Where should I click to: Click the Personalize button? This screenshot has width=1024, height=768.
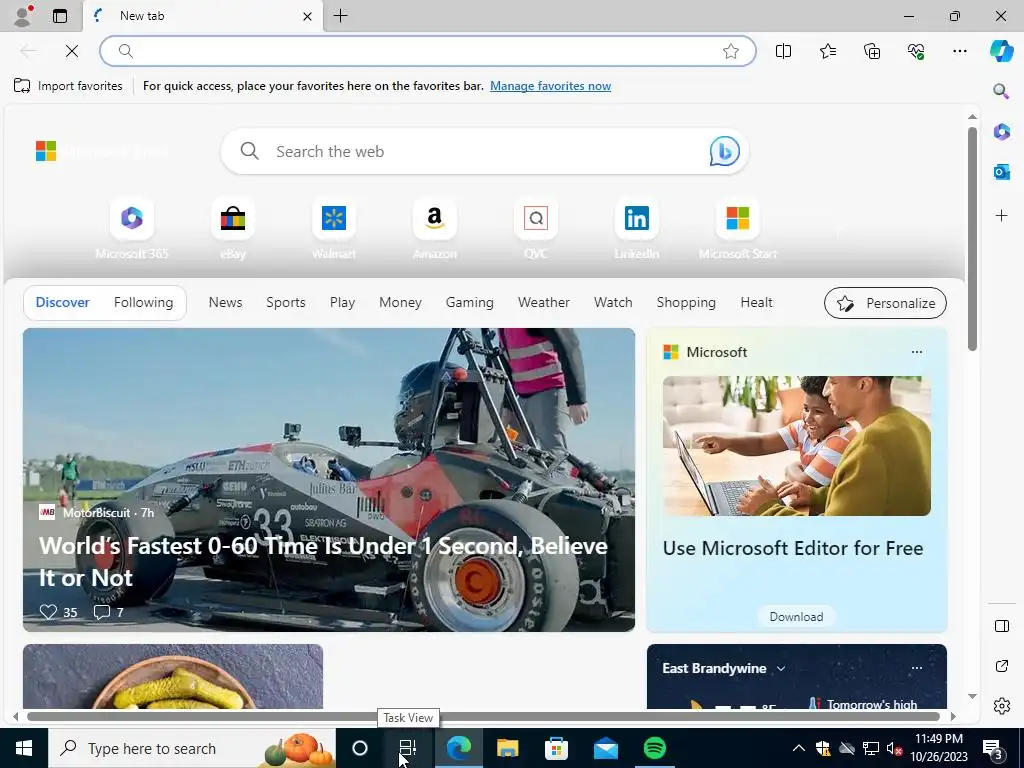click(885, 303)
